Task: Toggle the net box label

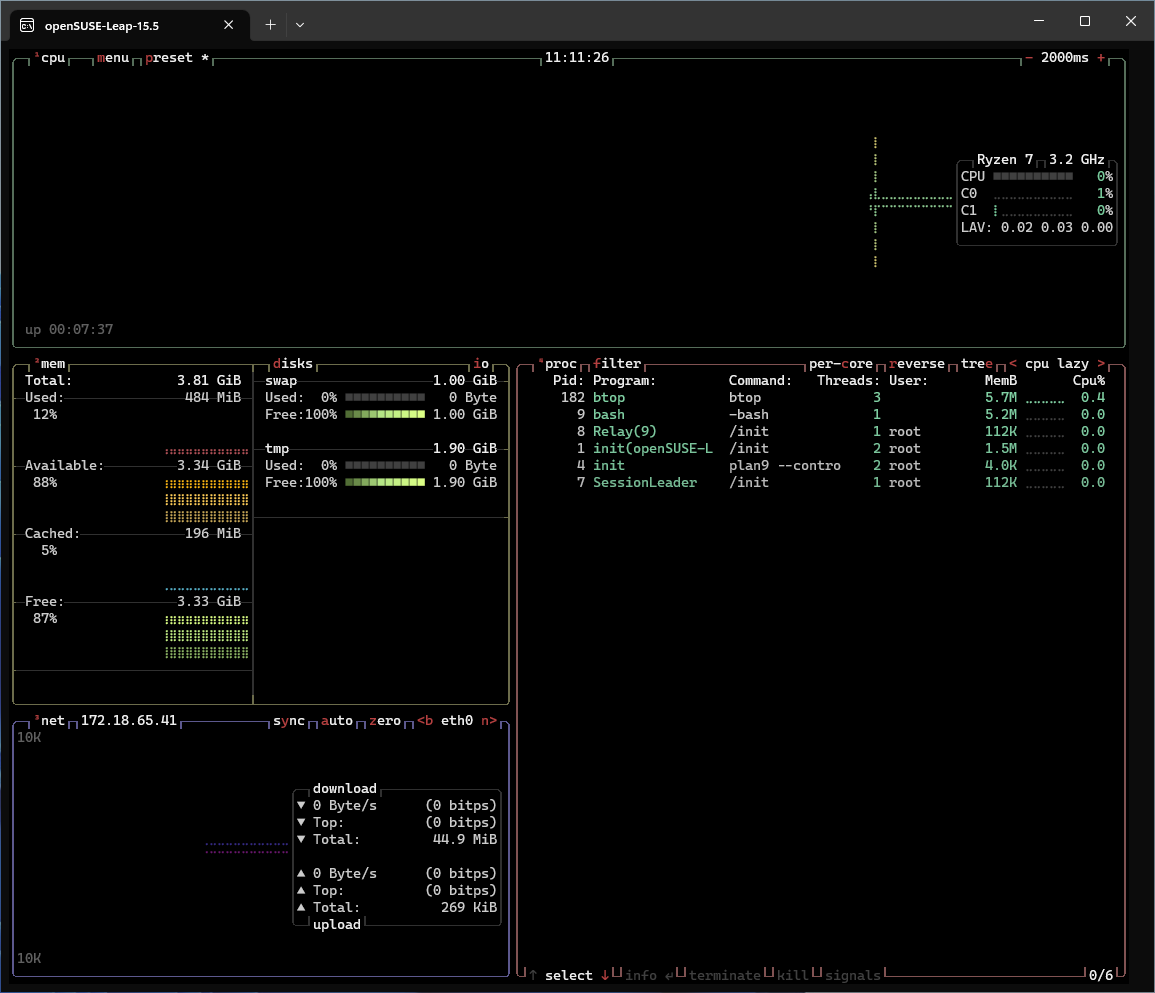Action: 52,720
